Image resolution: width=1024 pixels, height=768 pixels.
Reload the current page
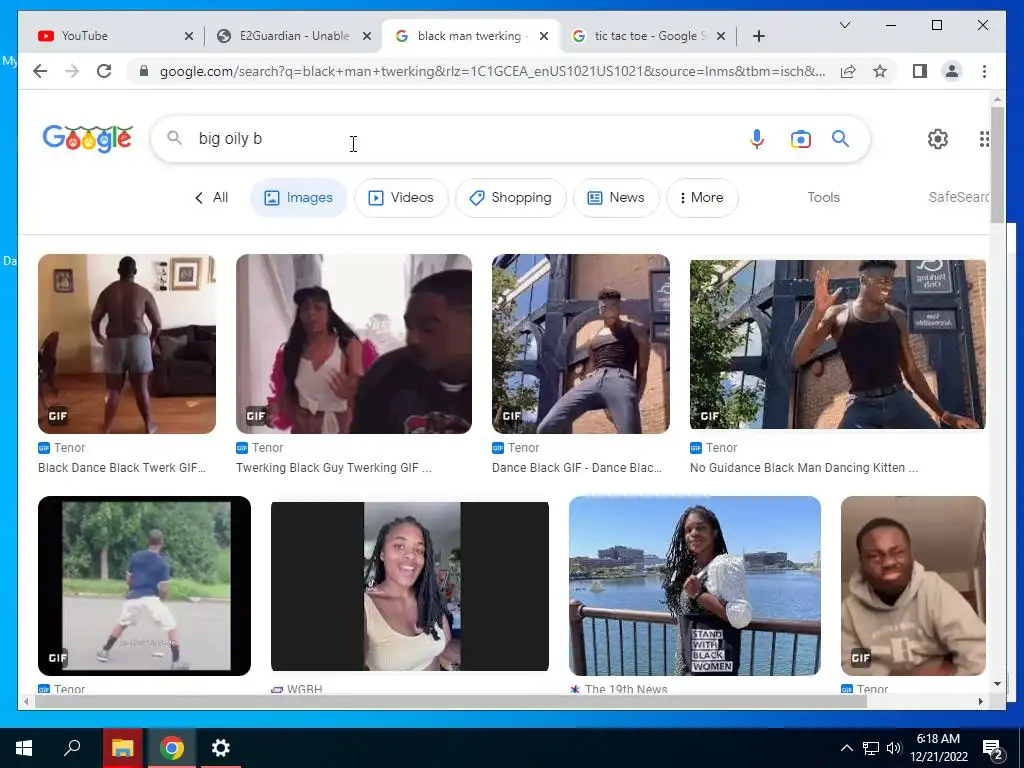coord(104,71)
